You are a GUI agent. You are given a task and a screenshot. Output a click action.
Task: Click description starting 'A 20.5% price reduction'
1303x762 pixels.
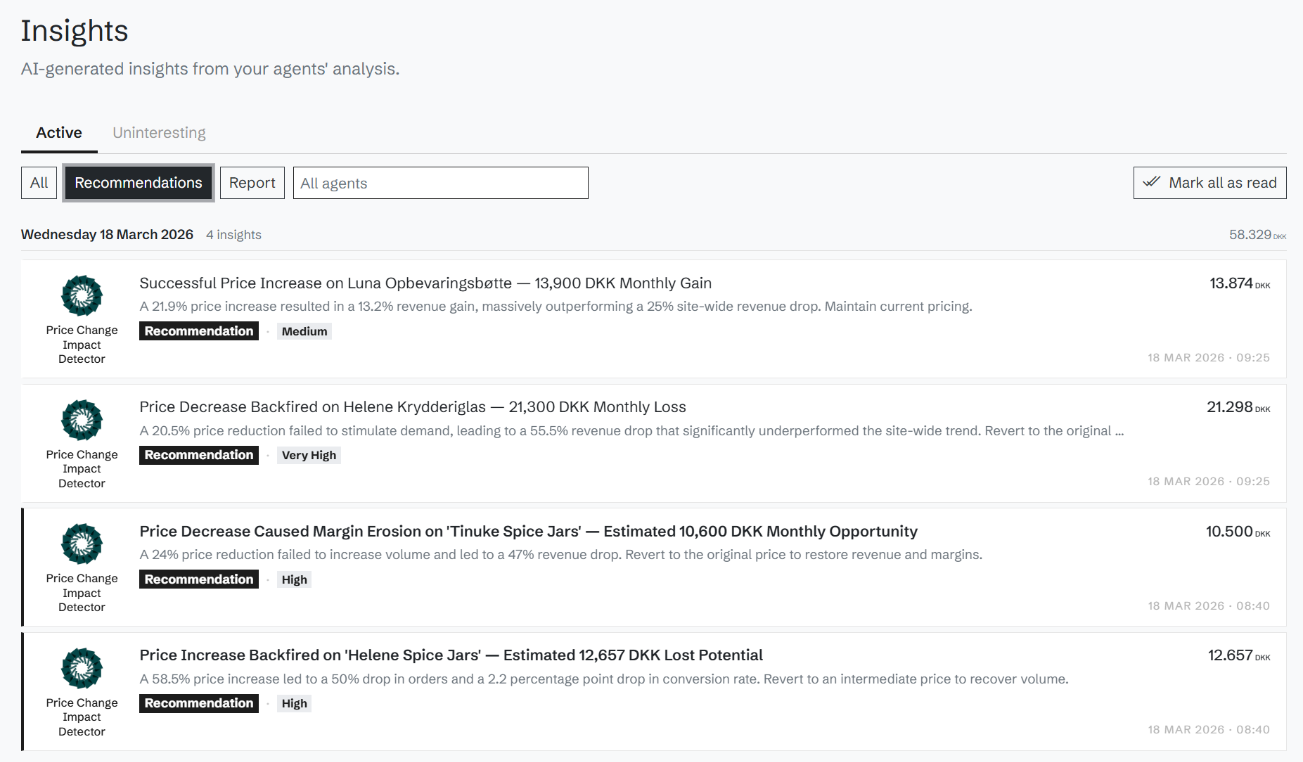(631, 430)
